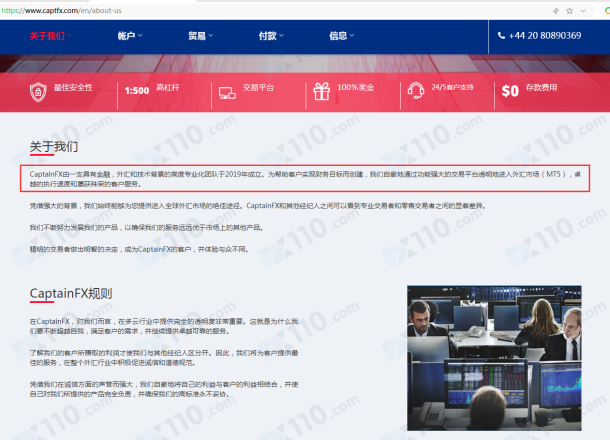
Task: Click the 关于我们 section heading
Action: click(x=54, y=147)
